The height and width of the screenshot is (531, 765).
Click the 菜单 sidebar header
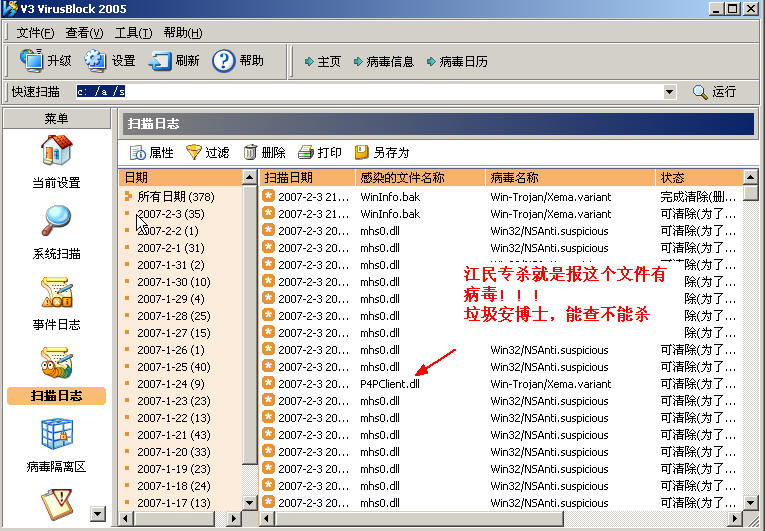tap(57, 119)
